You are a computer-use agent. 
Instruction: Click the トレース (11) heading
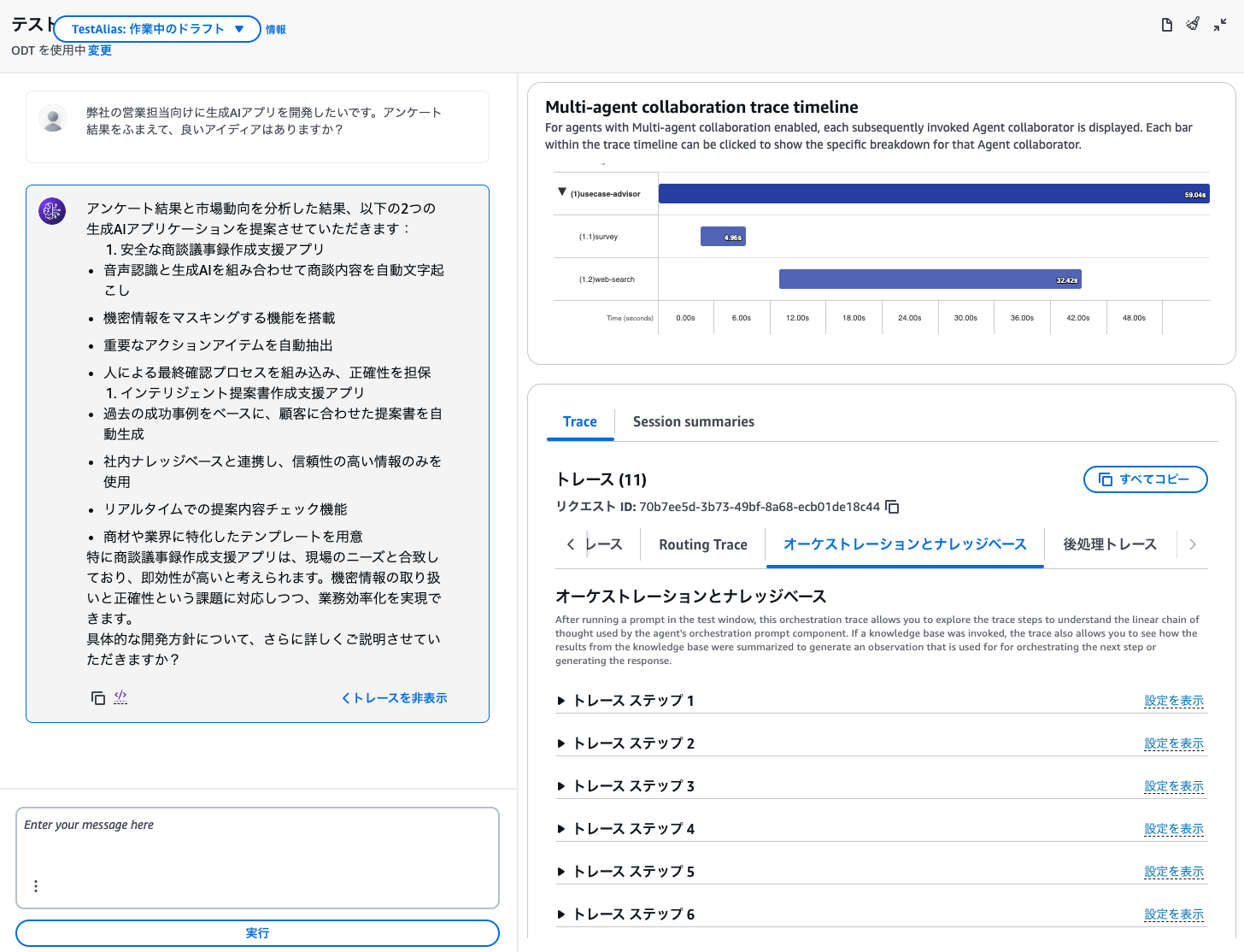click(x=601, y=479)
